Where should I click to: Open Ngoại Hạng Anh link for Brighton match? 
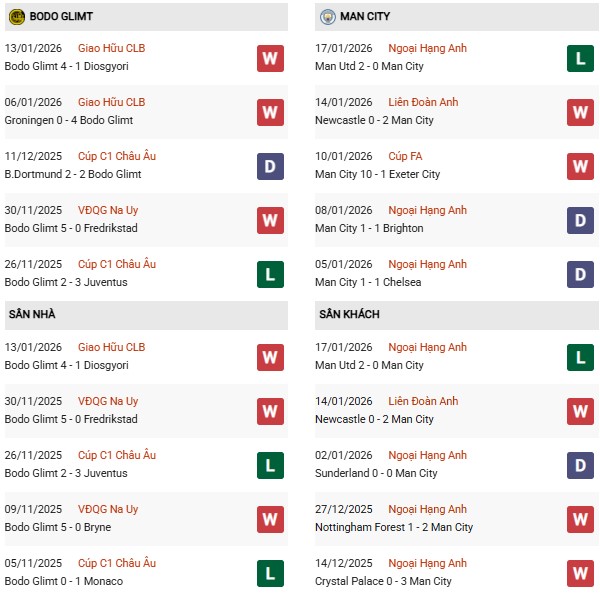click(428, 210)
